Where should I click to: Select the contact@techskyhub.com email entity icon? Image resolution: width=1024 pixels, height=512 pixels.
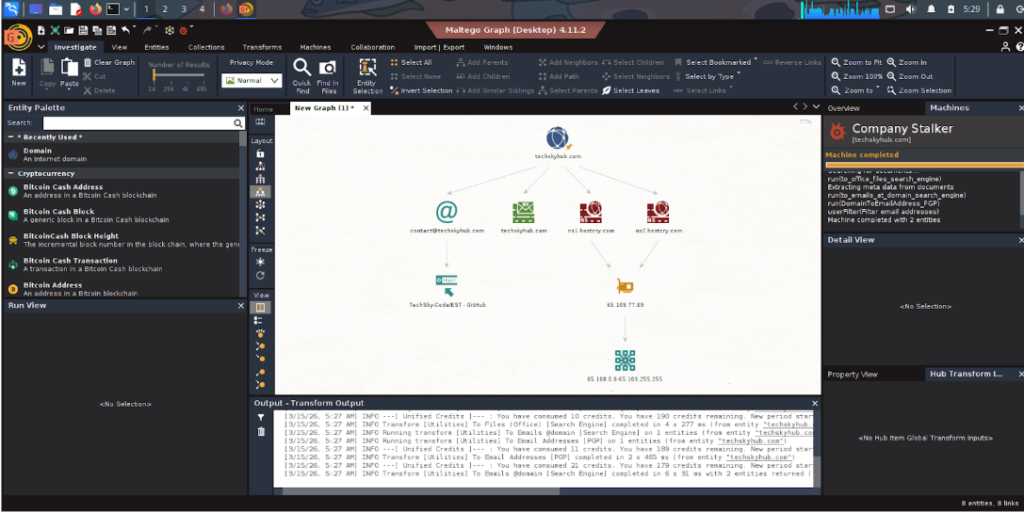(446, 212)
